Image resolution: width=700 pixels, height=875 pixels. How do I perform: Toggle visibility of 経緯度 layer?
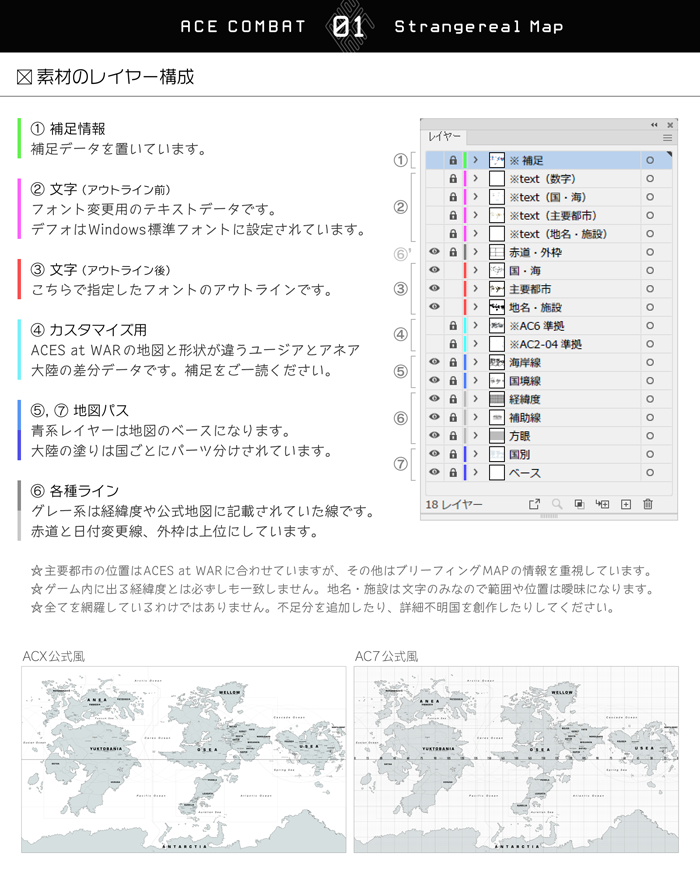pos(435,398)
